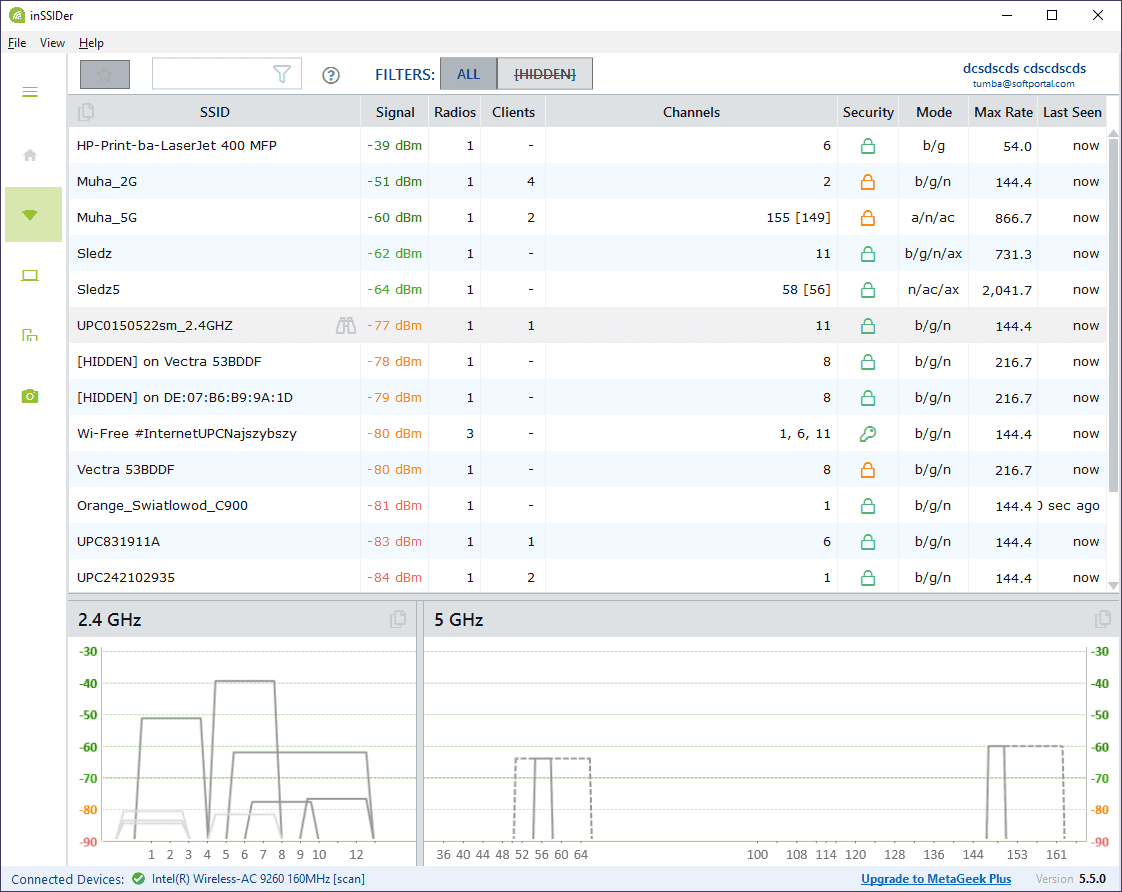Sort by Mode column header
This screenshot has height=892, width=1122.
point(934,112)
